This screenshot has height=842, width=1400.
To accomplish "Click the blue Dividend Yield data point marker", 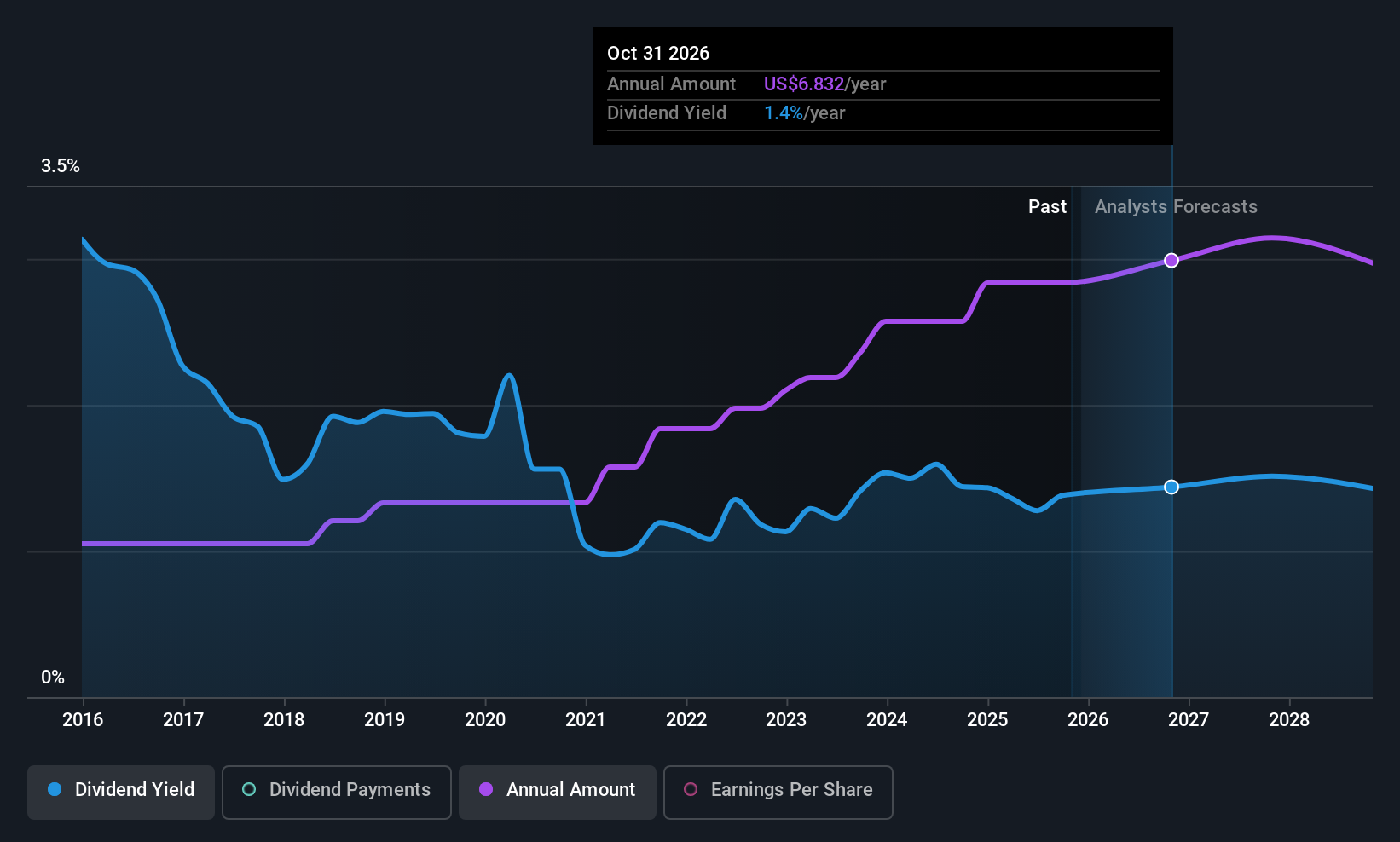I will coord(1171,487).
